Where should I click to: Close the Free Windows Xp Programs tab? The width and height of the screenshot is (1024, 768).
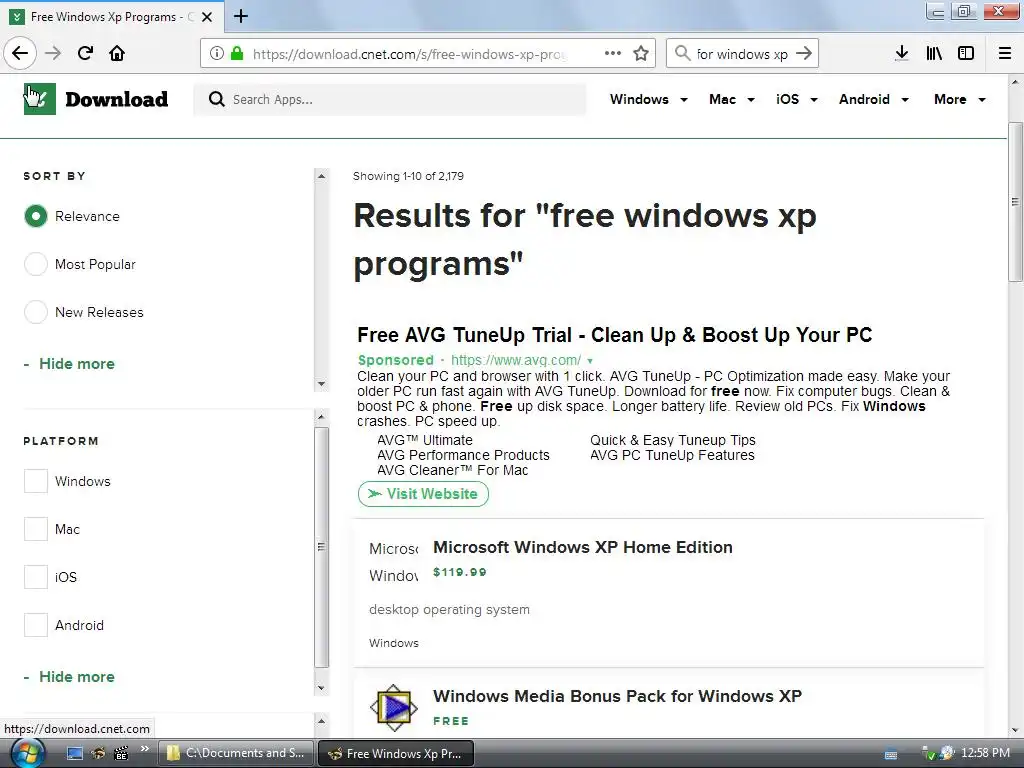(207, 17)
